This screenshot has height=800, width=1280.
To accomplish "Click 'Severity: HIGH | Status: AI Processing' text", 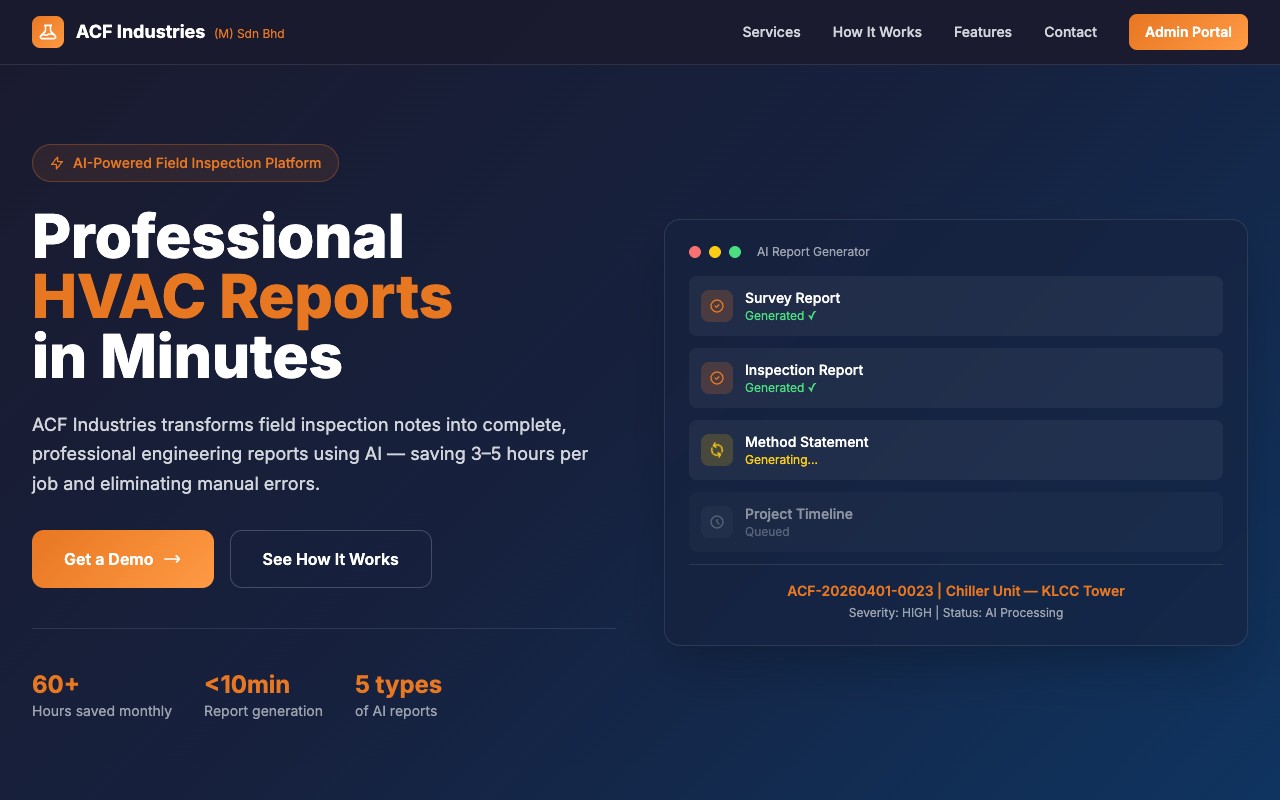I will click(x=956, y=613).
